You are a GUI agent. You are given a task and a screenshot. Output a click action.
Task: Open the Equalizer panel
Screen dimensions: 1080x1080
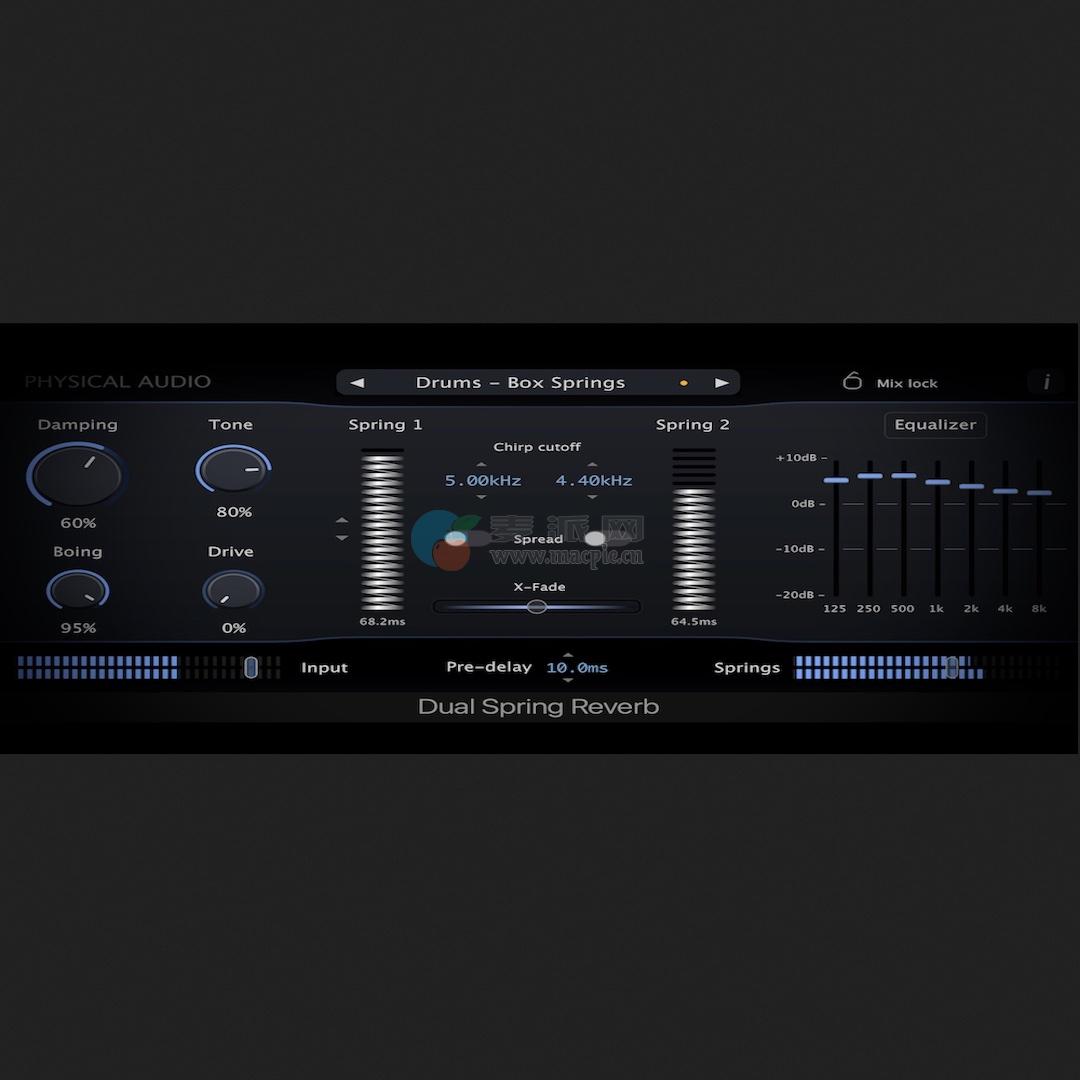(x=934, y=425)
